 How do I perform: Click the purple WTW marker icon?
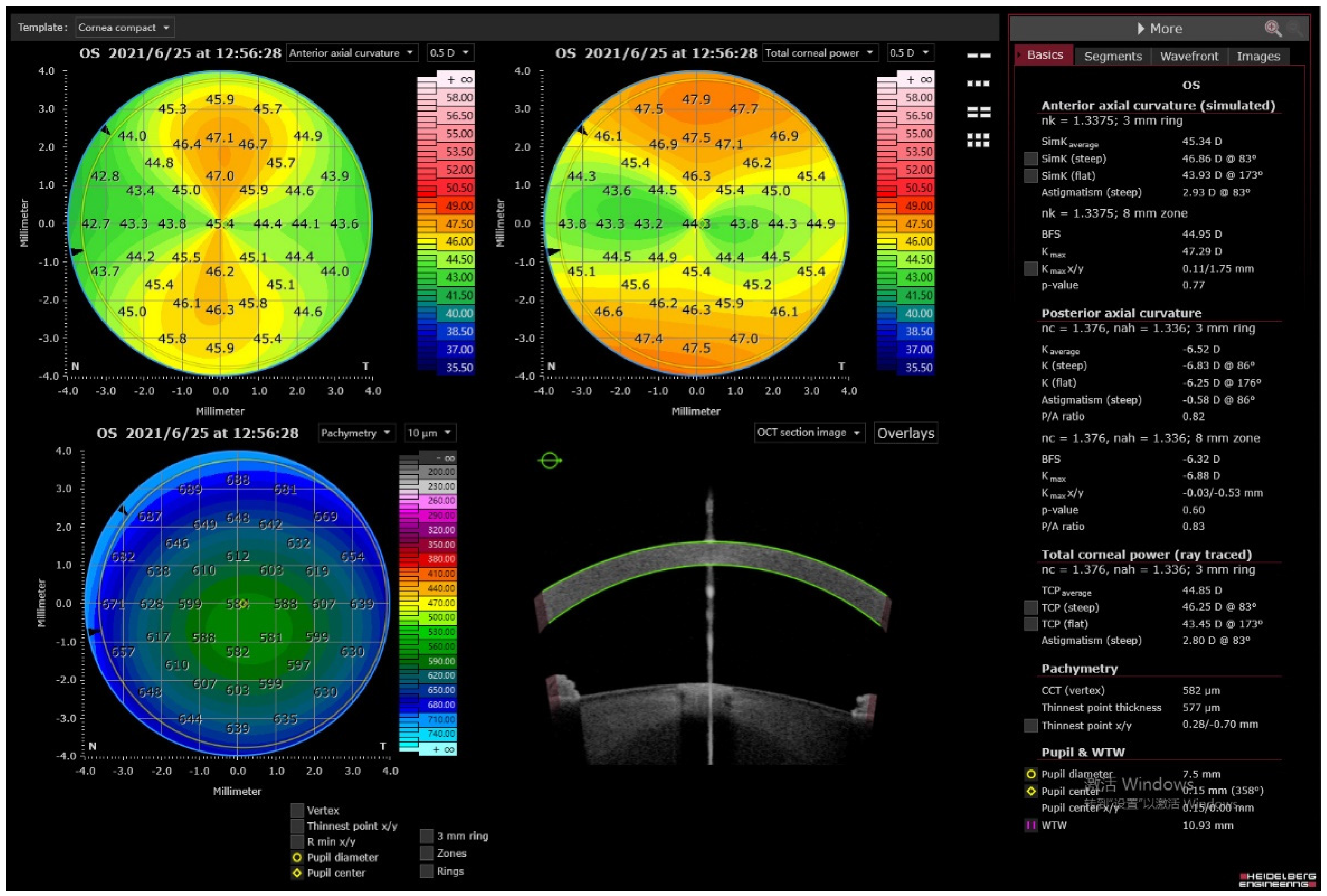click(1031, 825)
